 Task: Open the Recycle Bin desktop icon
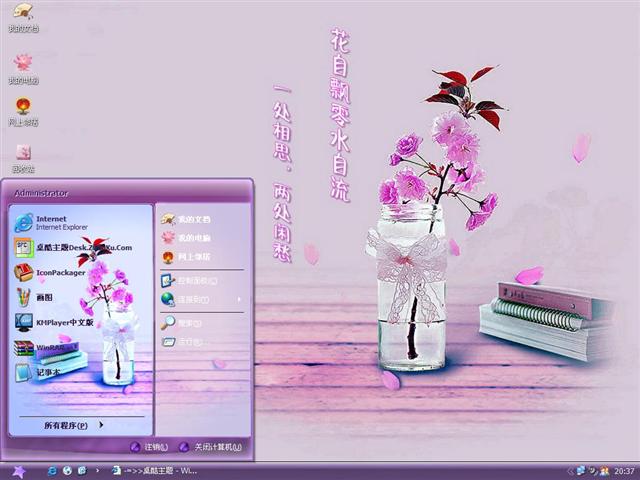(x=23, y=159)
